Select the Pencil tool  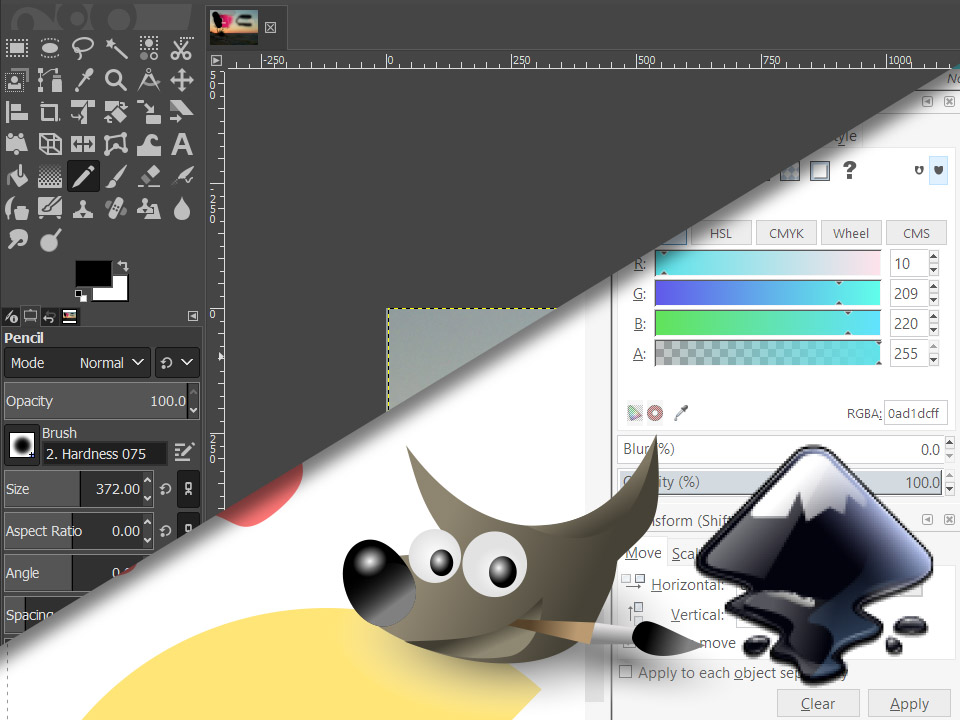[83, 177]
